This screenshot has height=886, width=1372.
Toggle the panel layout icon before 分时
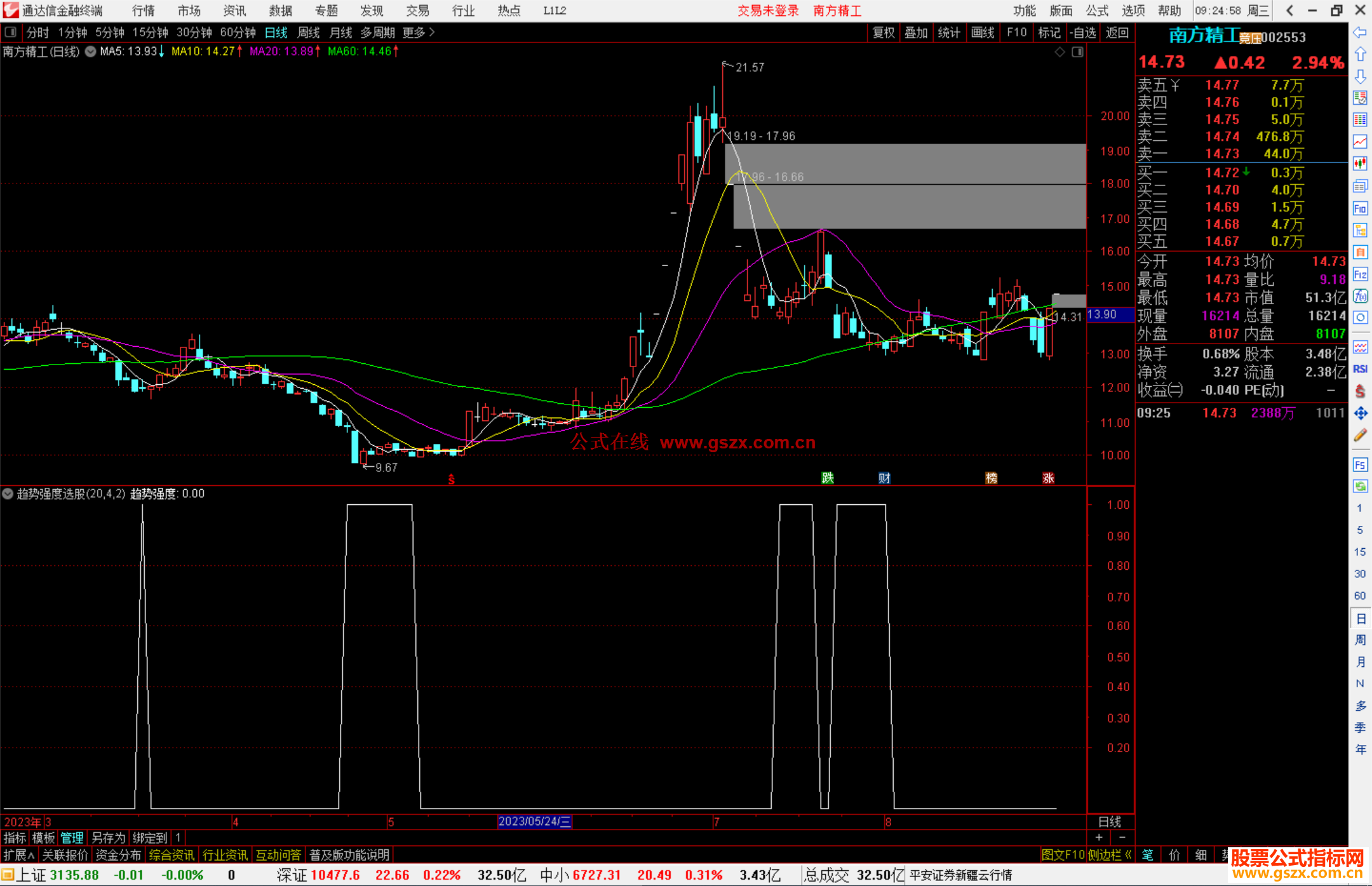[11, 32]
